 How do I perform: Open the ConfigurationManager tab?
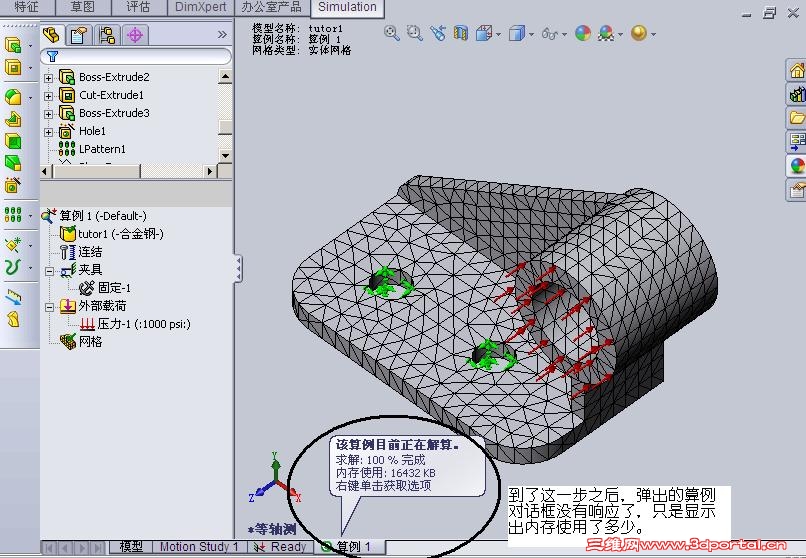tap(107, 35)
